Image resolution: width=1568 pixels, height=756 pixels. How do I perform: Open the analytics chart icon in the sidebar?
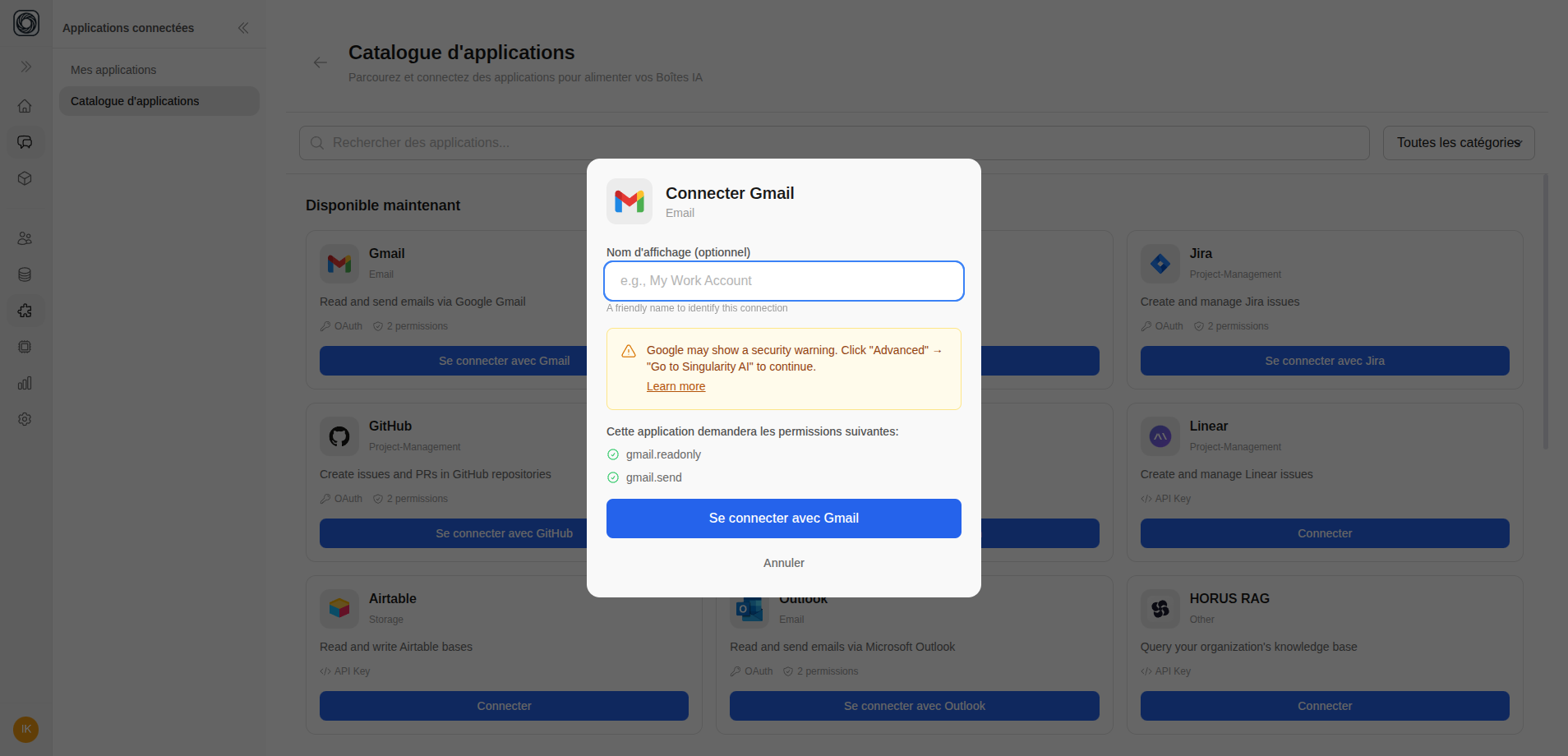pos(25,383)
